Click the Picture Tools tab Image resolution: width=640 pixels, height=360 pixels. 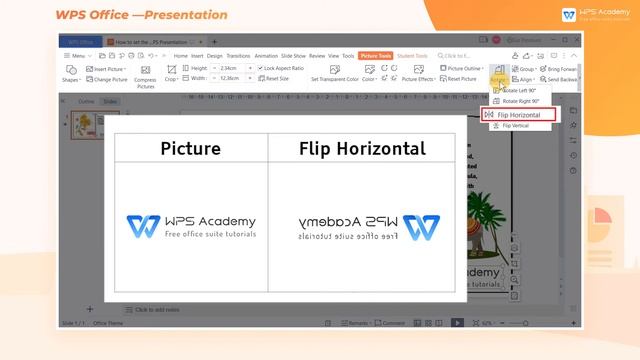(376, 56)
